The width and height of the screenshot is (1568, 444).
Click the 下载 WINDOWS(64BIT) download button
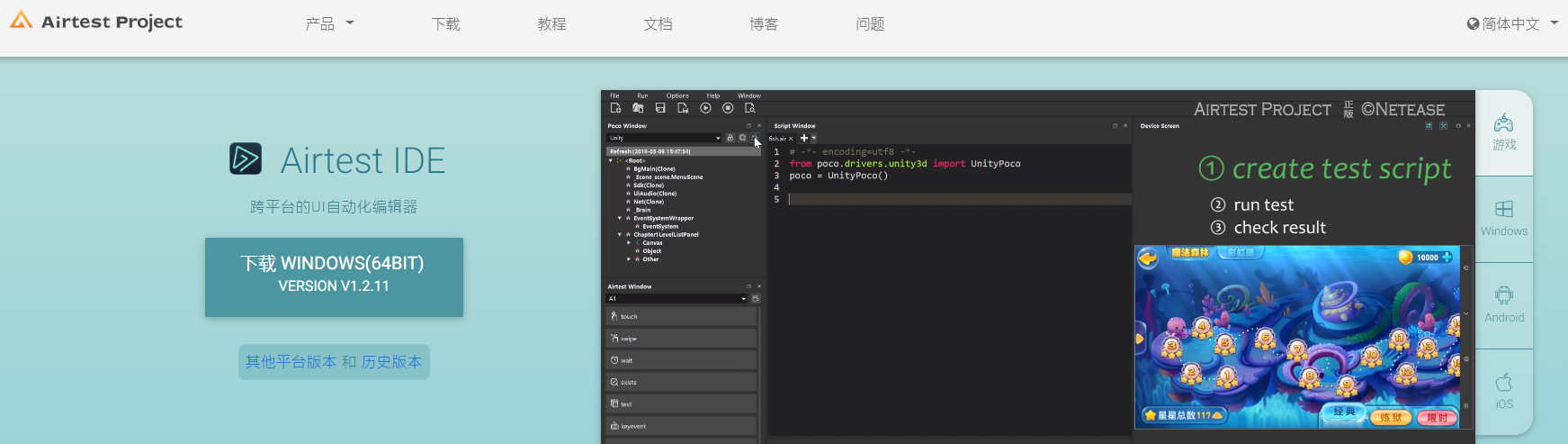(334, 277)
